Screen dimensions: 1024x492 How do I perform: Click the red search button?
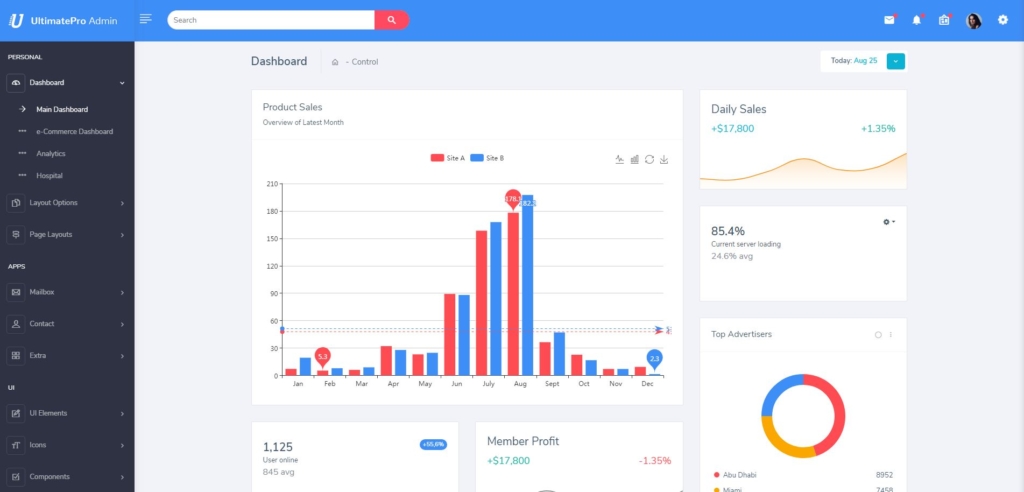391,20
